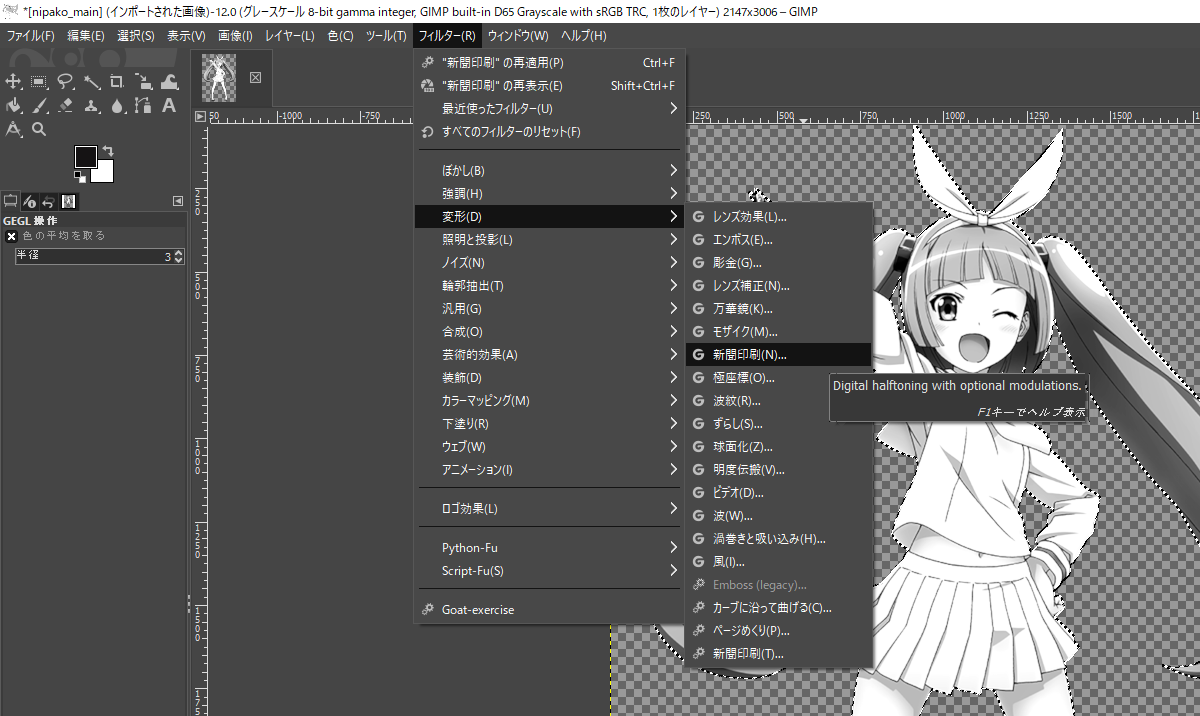Open the dock tab configuration menu arrow

click(178, 201)
